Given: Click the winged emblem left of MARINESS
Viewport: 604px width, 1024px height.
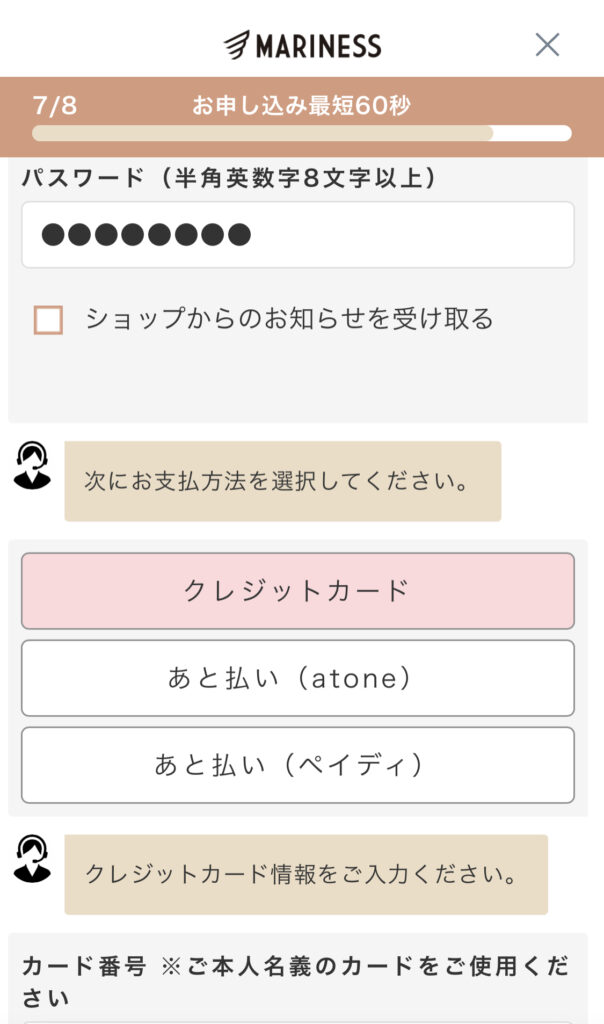Looking at the screenshot, I should (236, 45).
